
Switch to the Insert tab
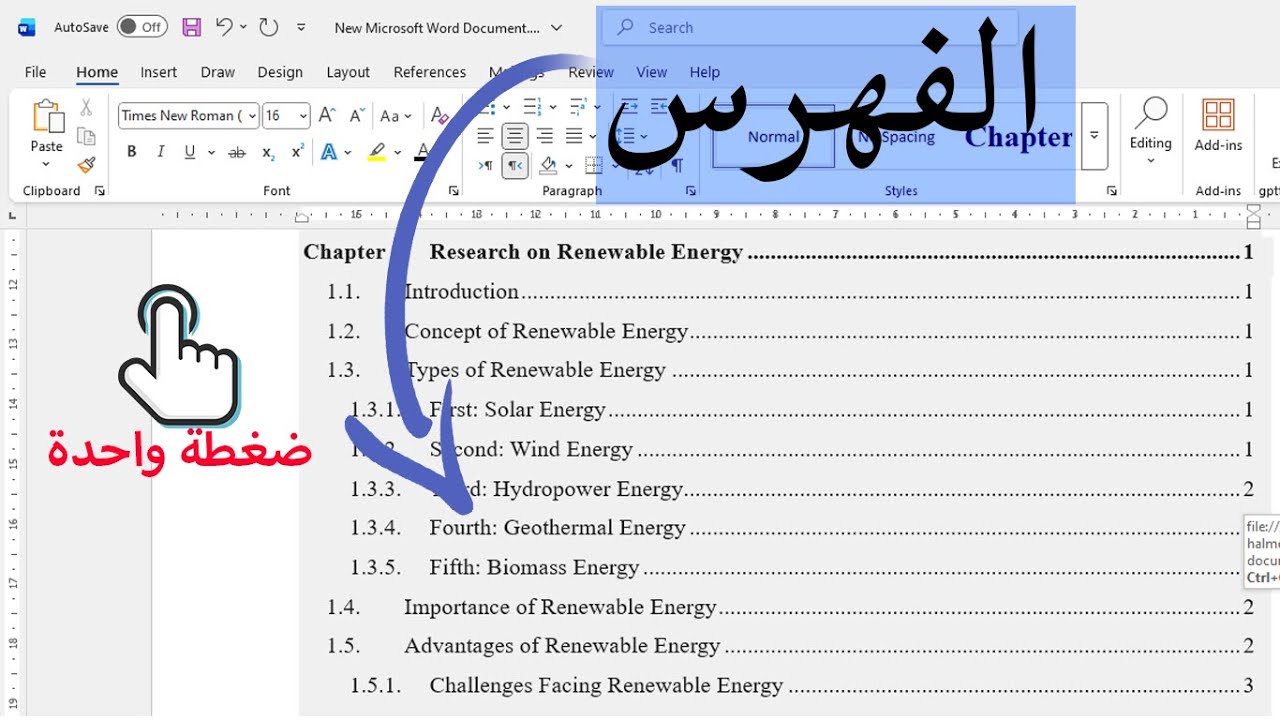click(158, 72)
